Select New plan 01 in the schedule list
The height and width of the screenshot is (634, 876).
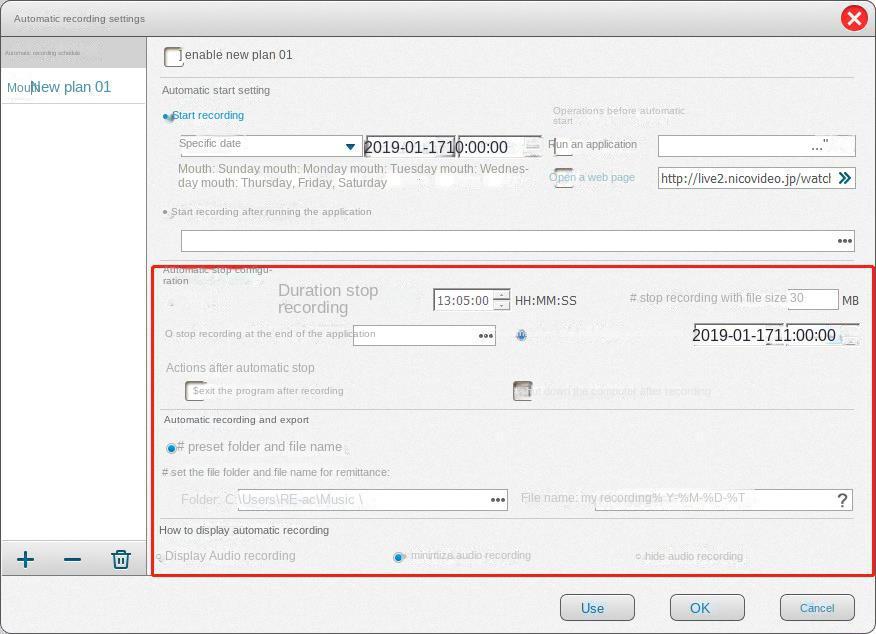[70, 87]
